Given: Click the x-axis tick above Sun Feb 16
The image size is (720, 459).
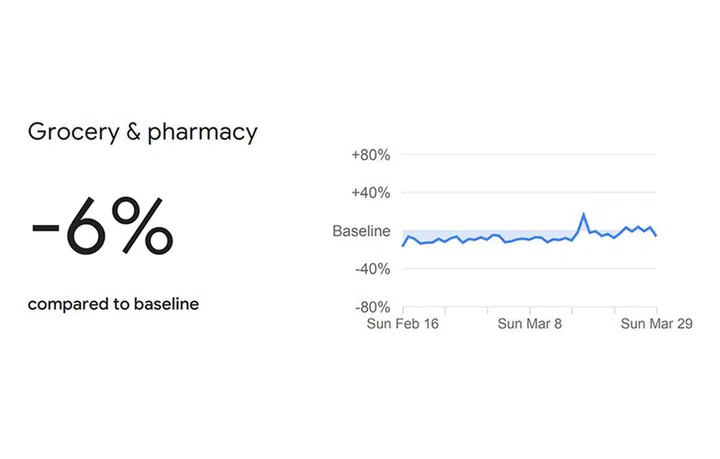Looking at the screenshot, I should [x=403, y=310].
